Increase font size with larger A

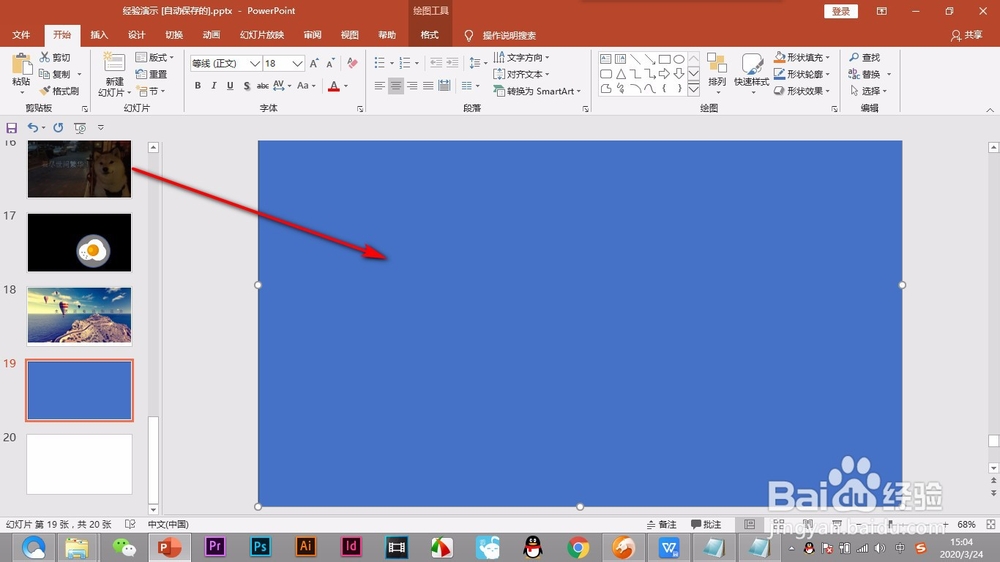point(314,63)
